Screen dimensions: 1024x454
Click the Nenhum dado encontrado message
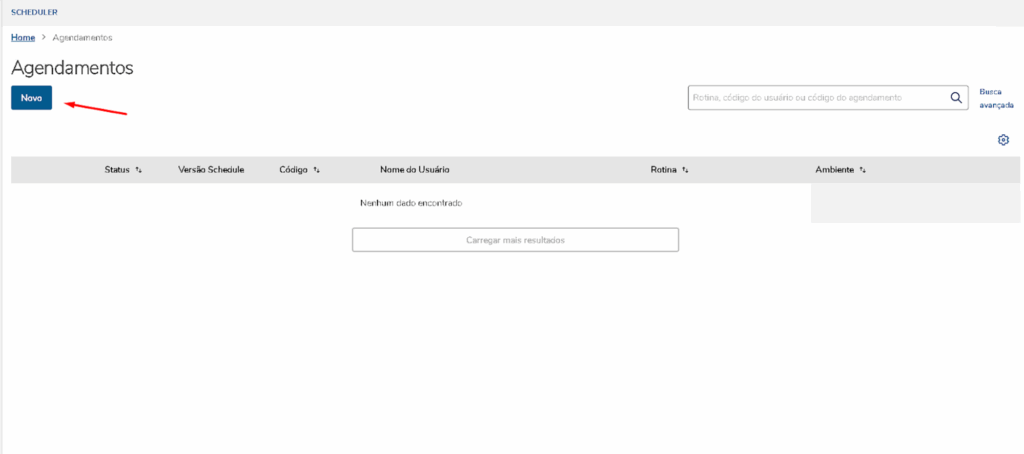point(411,203)
